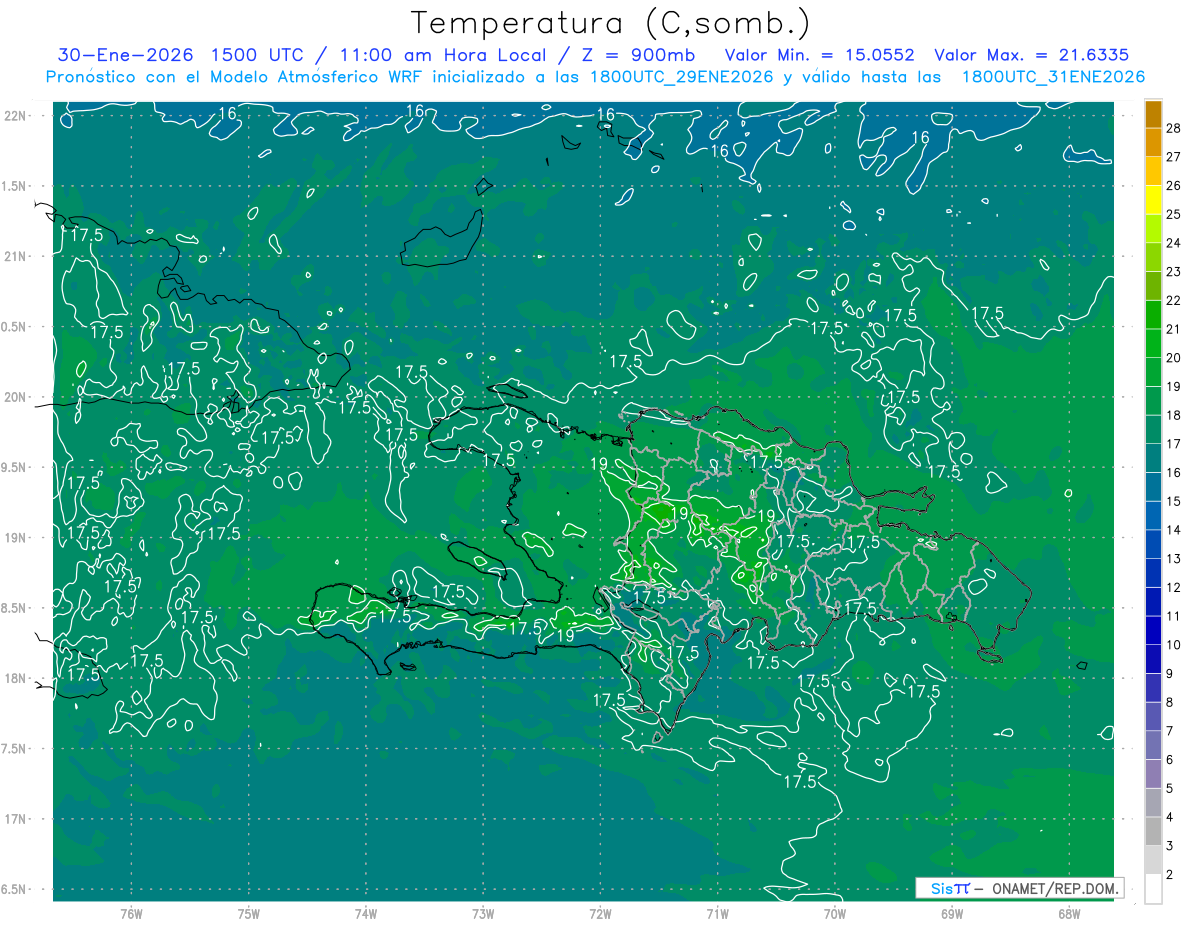Viewport: 1200px width, 927px height.
Task: Click the '19N' latitude axis label
Action: coord(16,538)
